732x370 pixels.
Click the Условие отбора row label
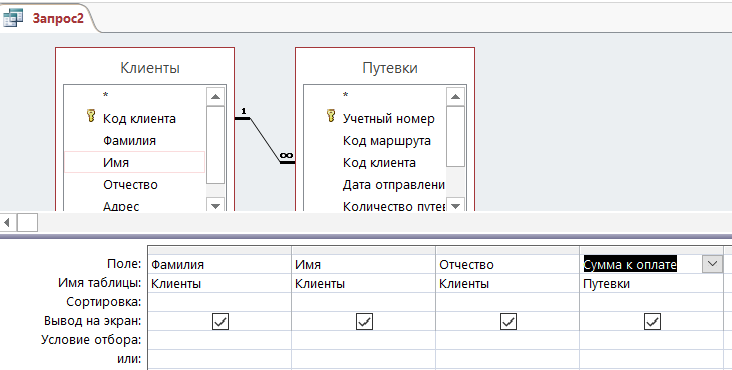[91, 340]
